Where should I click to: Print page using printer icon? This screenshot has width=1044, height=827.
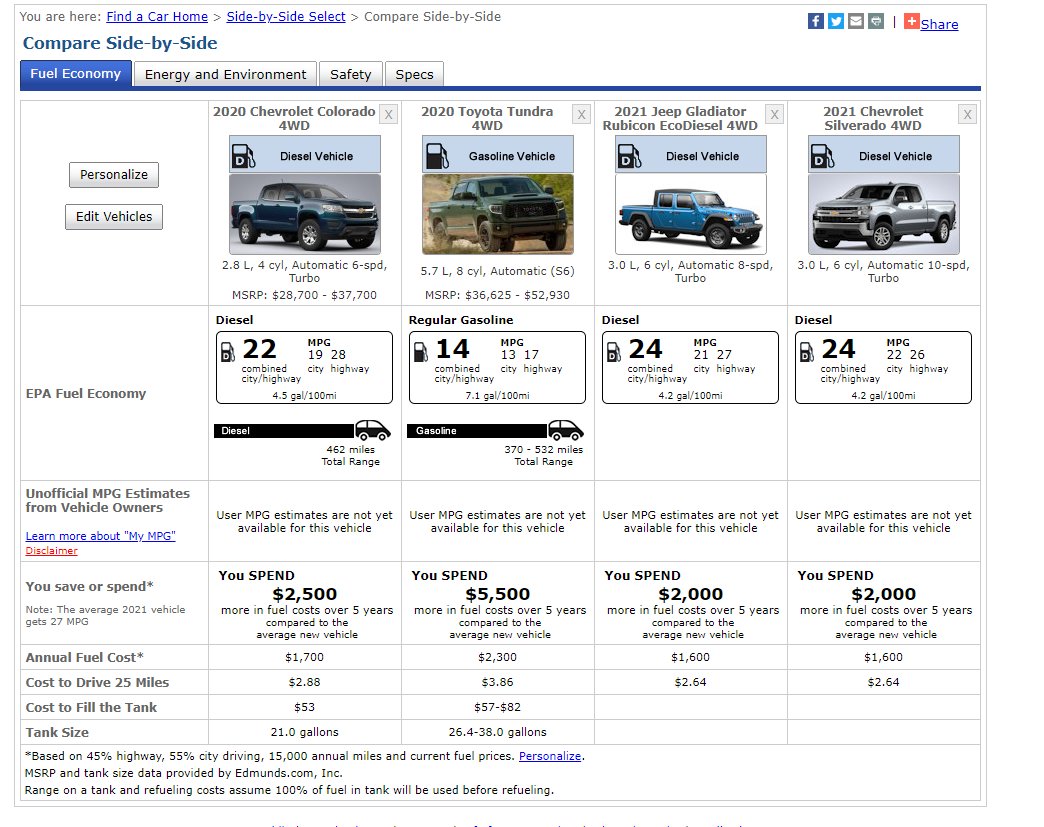876,21
